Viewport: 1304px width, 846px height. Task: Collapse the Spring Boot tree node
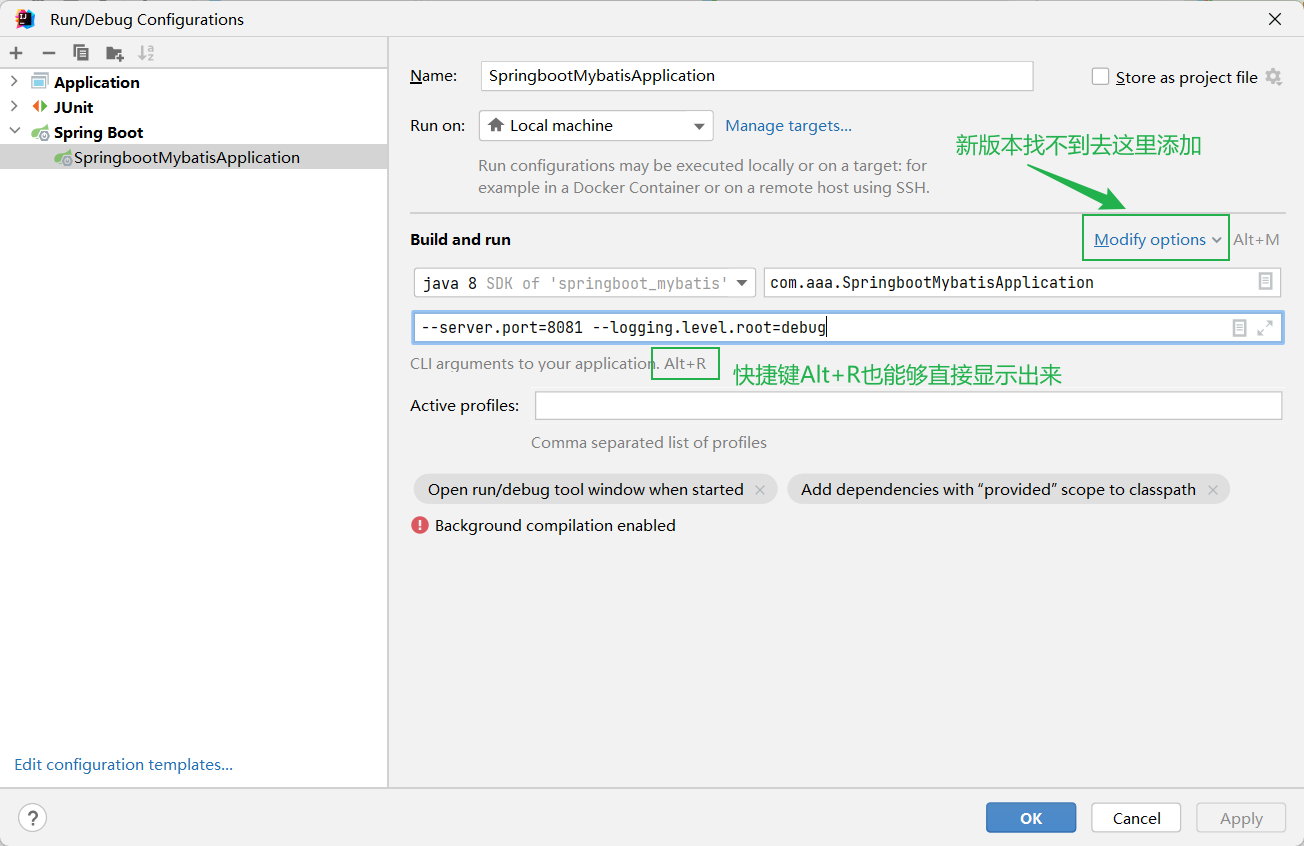coord(14,132)
